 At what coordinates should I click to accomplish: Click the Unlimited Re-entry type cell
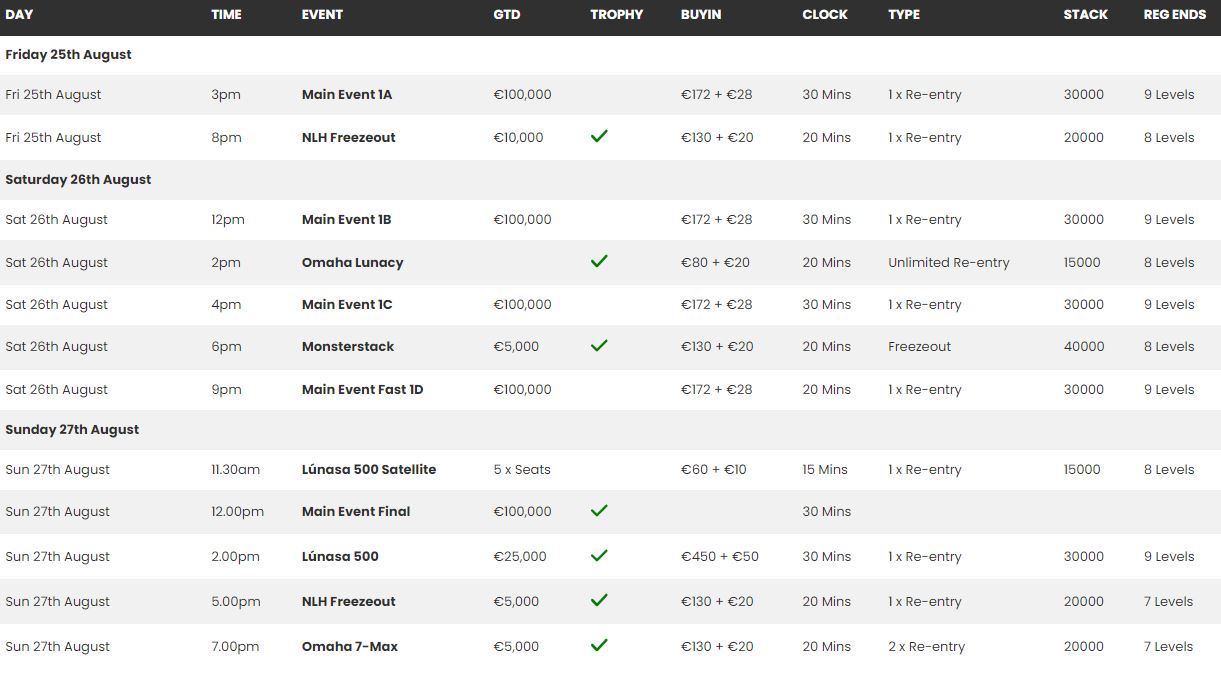coord(949,263)
